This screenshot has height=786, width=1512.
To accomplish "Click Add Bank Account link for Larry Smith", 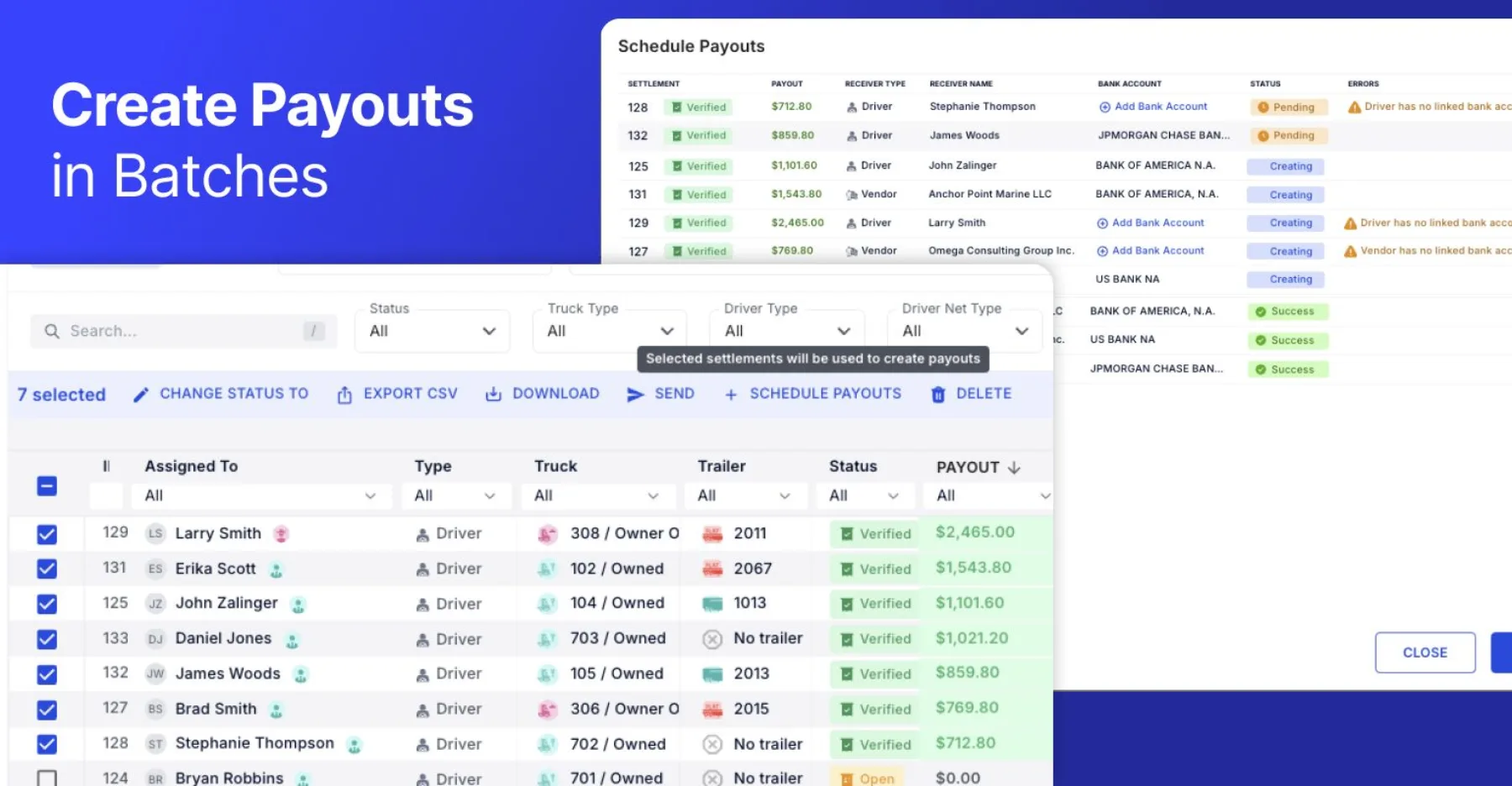I will (x=1150, y=223).
